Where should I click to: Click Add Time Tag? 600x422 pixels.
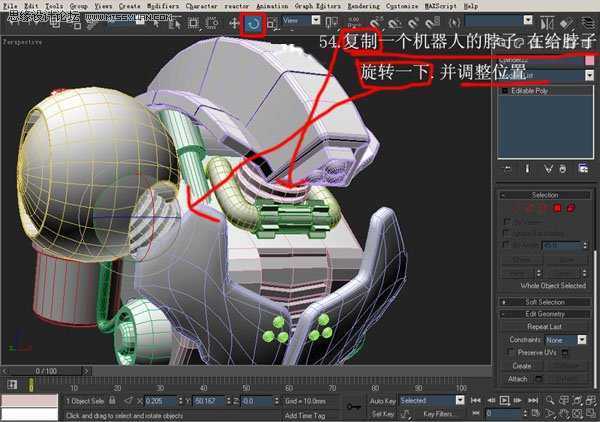pos(305,415)
